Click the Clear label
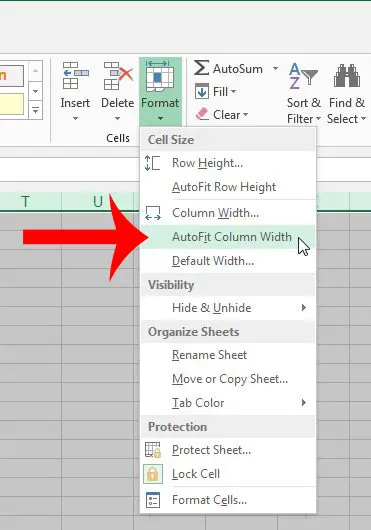Image resolution: width=371 pixels, height=530 pixels. pyautogui.click(x=226, y=115)
